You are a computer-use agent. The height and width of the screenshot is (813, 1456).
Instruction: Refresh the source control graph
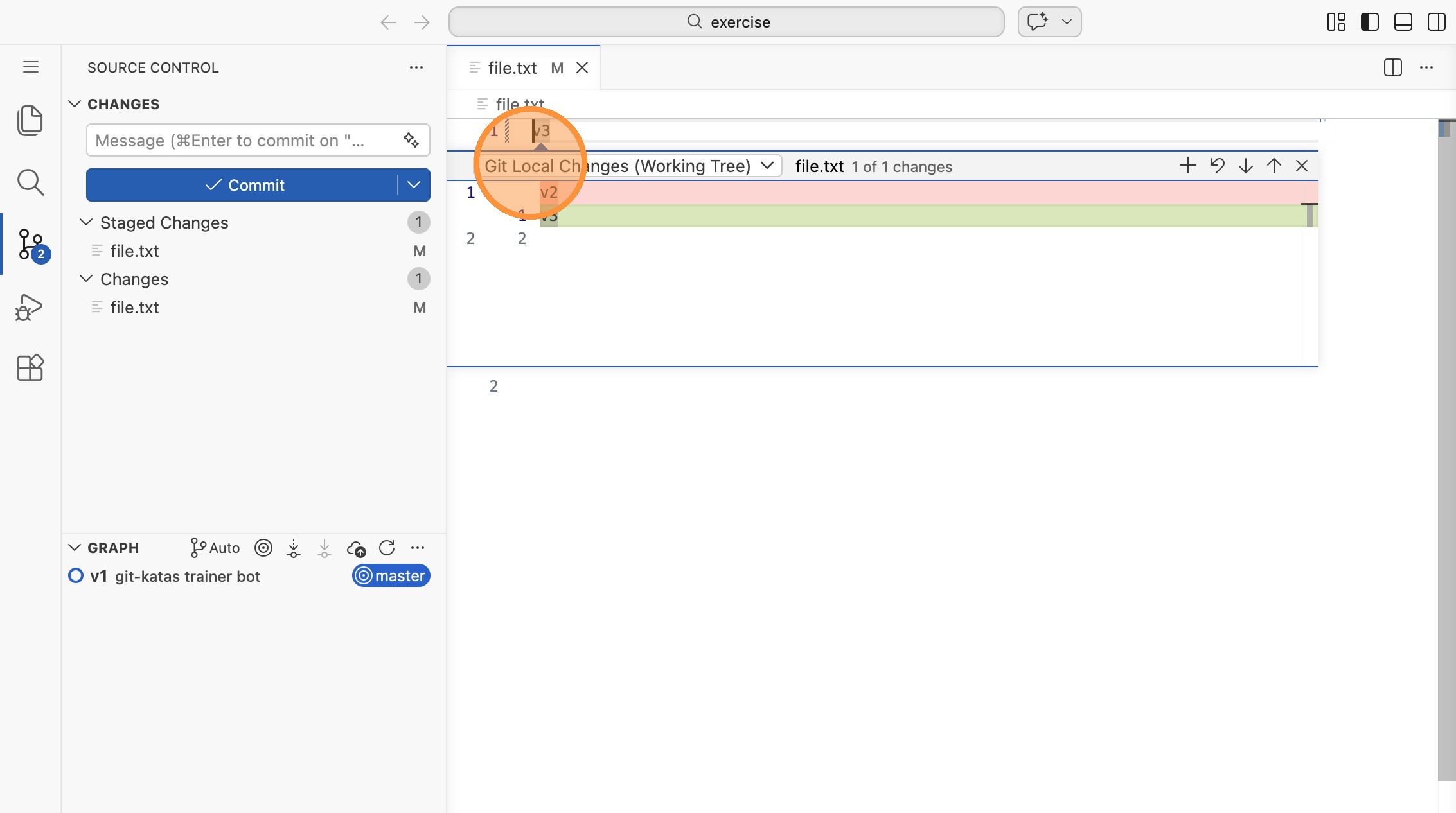pos(387,548)
